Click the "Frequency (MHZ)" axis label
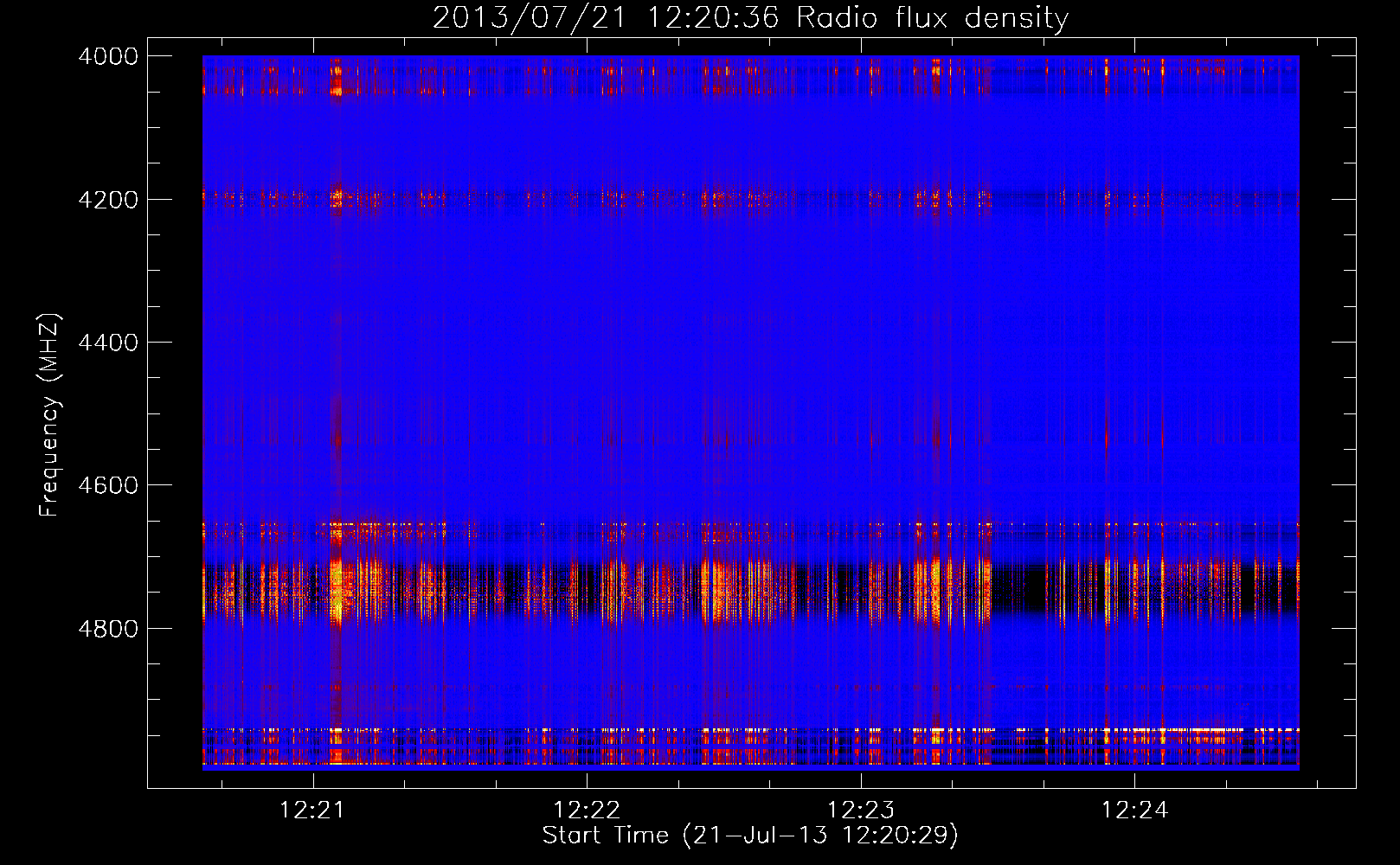The height and width of the screenshot is (865, 1400). pyautogui.click(x=49, y=414)
